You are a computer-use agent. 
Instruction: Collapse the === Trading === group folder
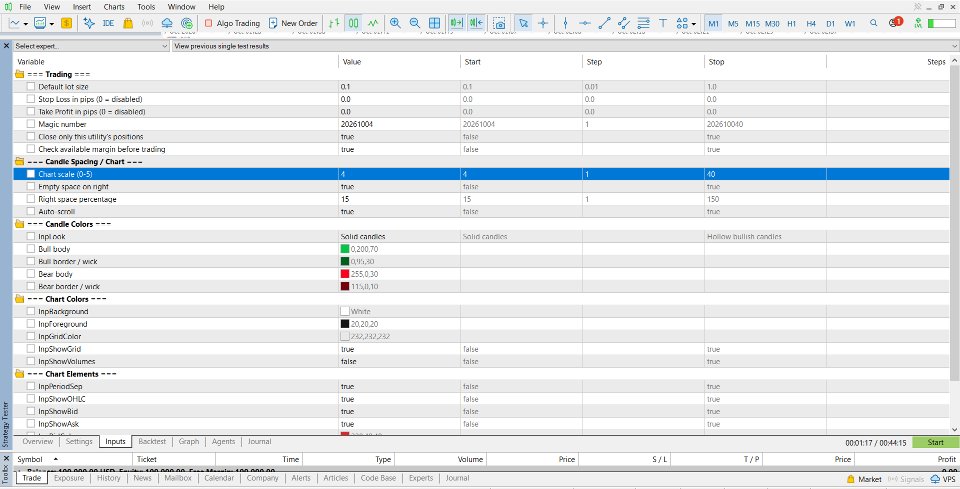20,74
